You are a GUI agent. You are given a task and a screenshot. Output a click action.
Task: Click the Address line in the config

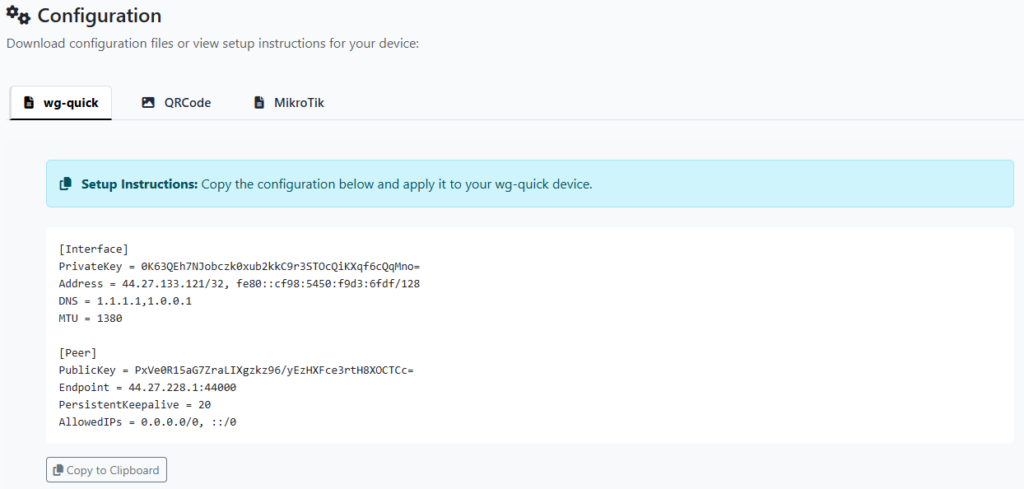pyautogui.click(x=239, y=283)
